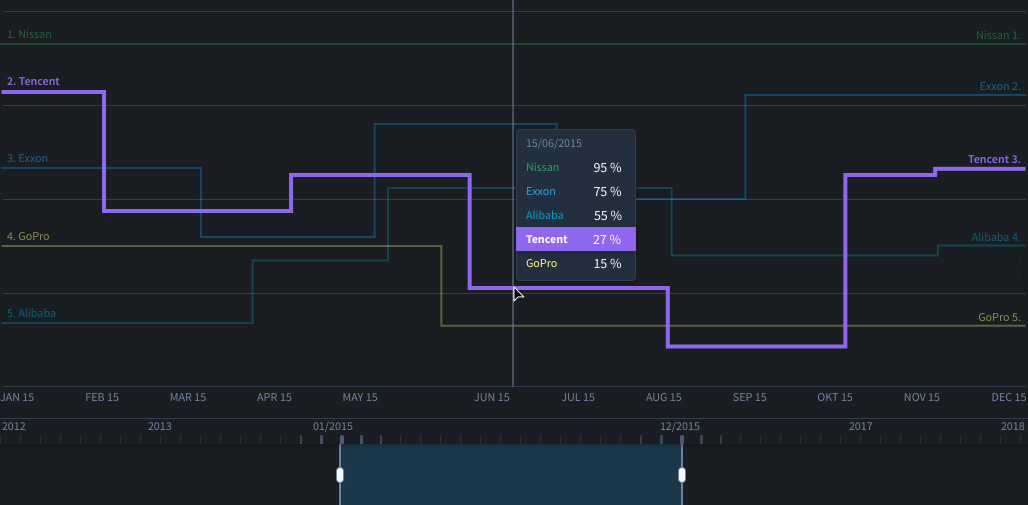This screenshot has width=1028, height=505.
Task: Select the '4. GoPro' left series label
Action: pos(28,237)
